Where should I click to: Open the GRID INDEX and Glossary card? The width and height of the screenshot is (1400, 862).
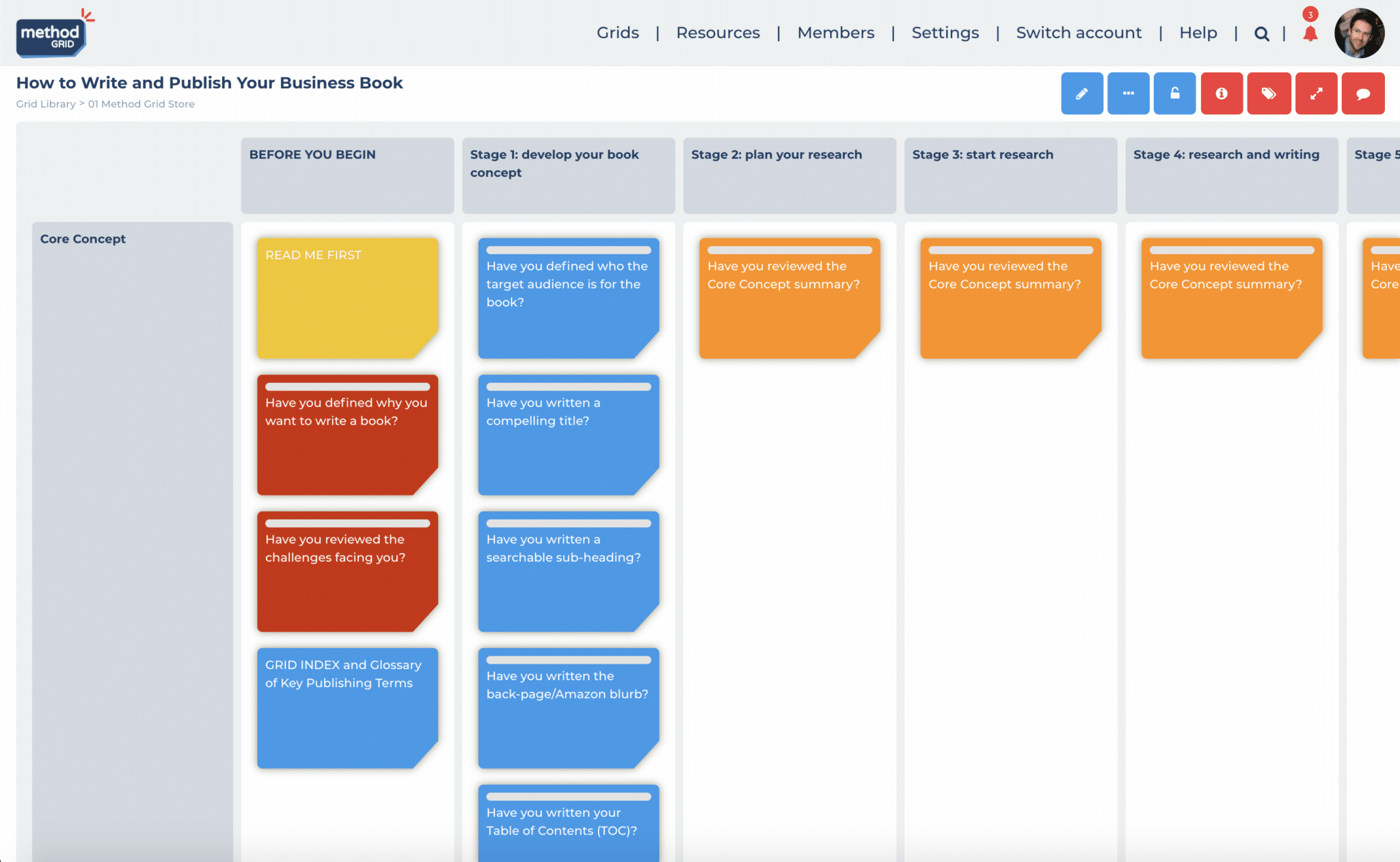347,708
